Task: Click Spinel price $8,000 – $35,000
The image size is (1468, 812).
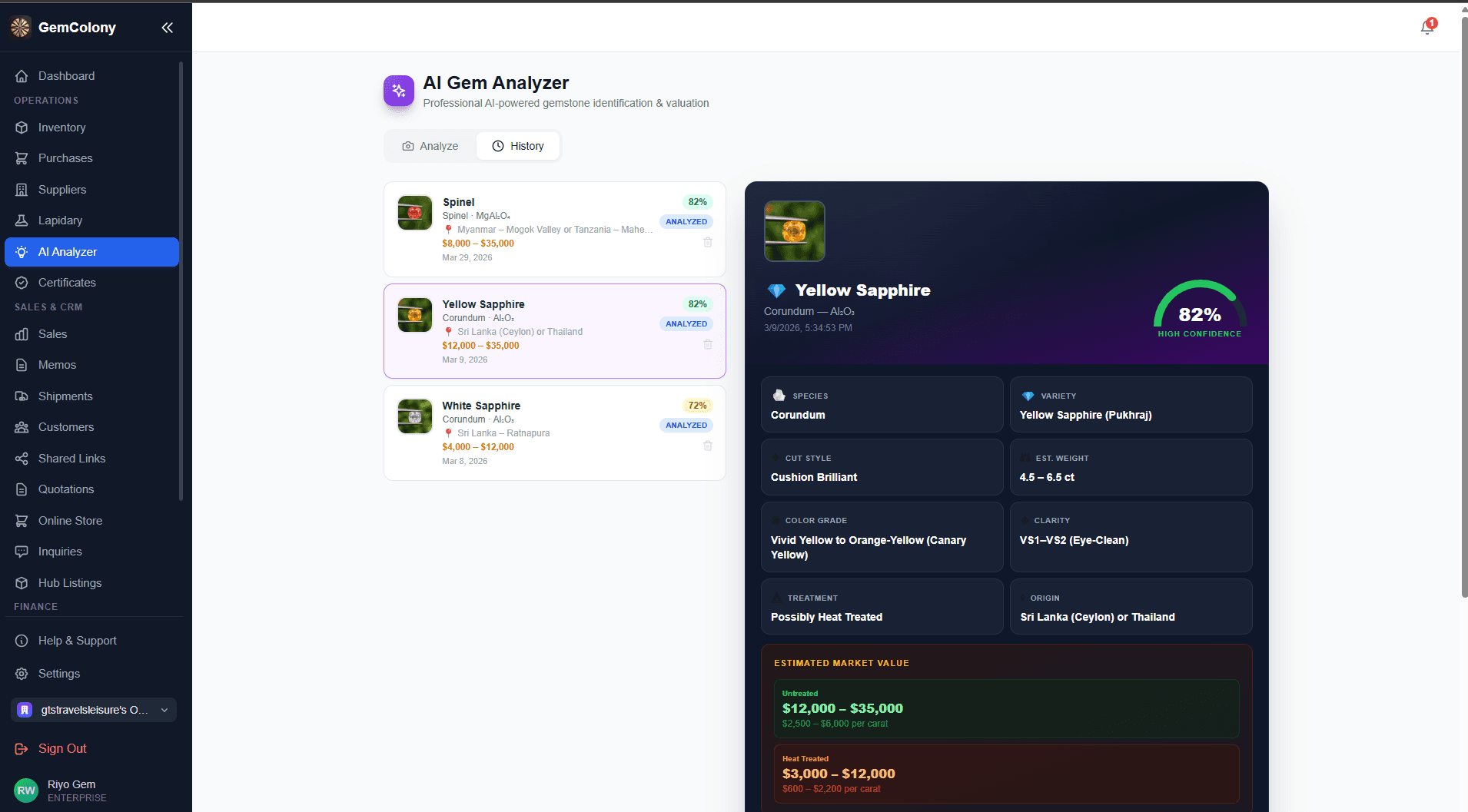Action: (478, 244)
